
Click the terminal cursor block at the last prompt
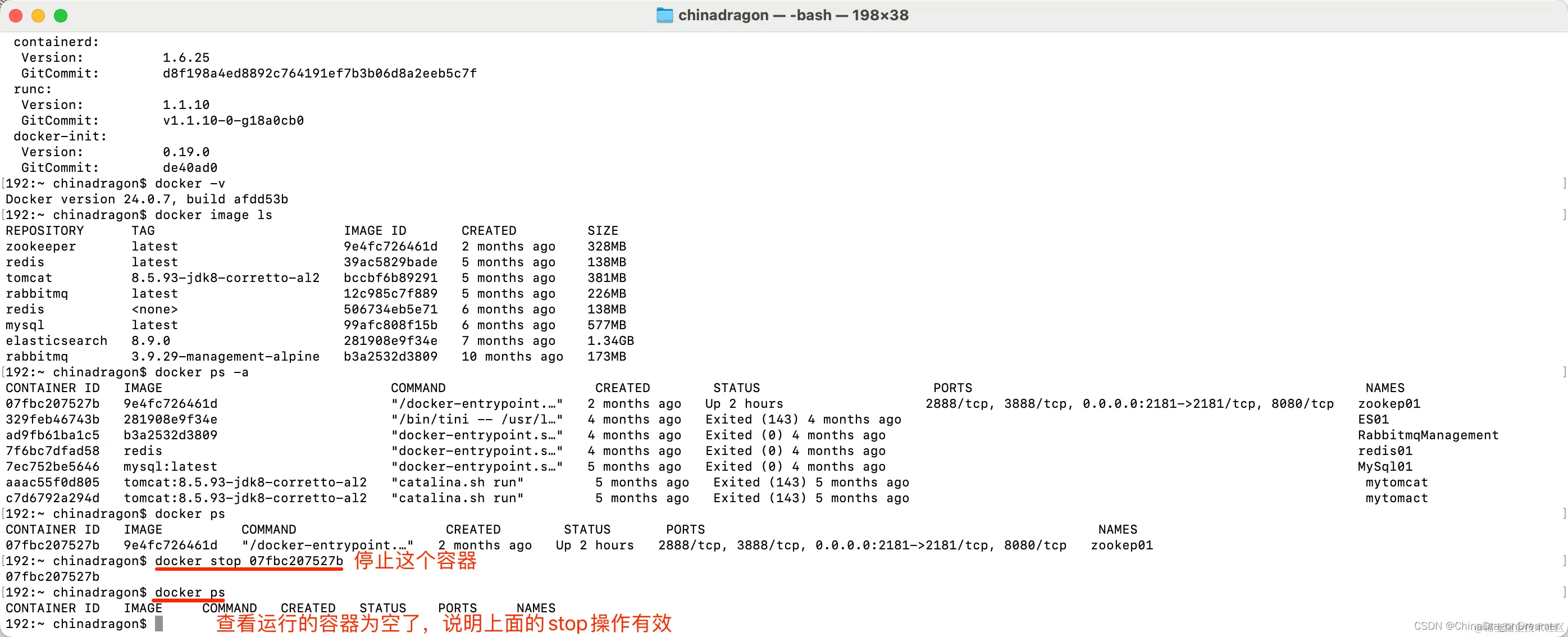pyautogui.click(x=159, y=624)
